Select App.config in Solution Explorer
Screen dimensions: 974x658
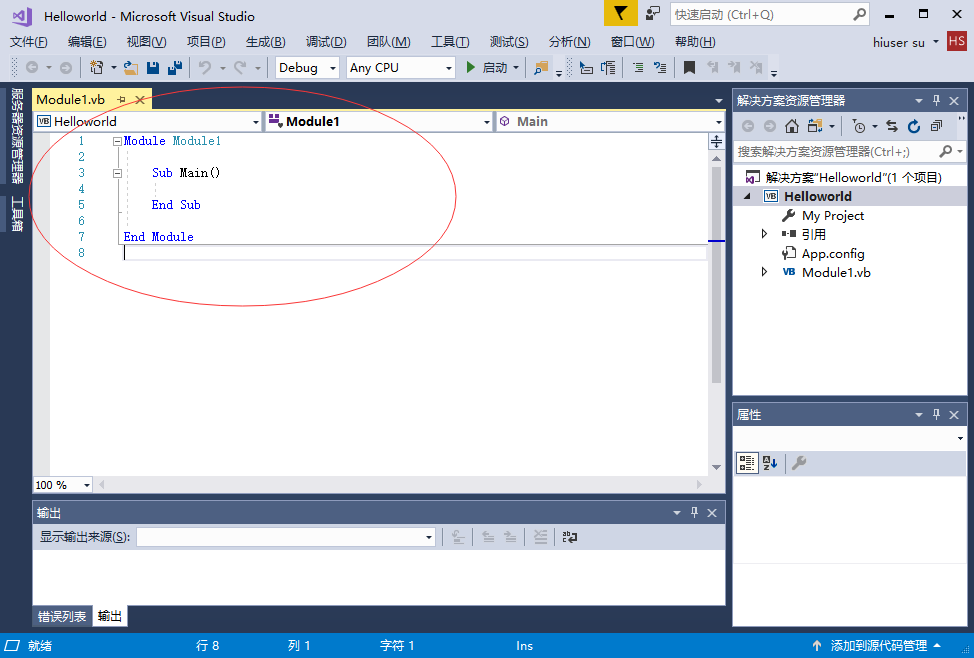833,254
